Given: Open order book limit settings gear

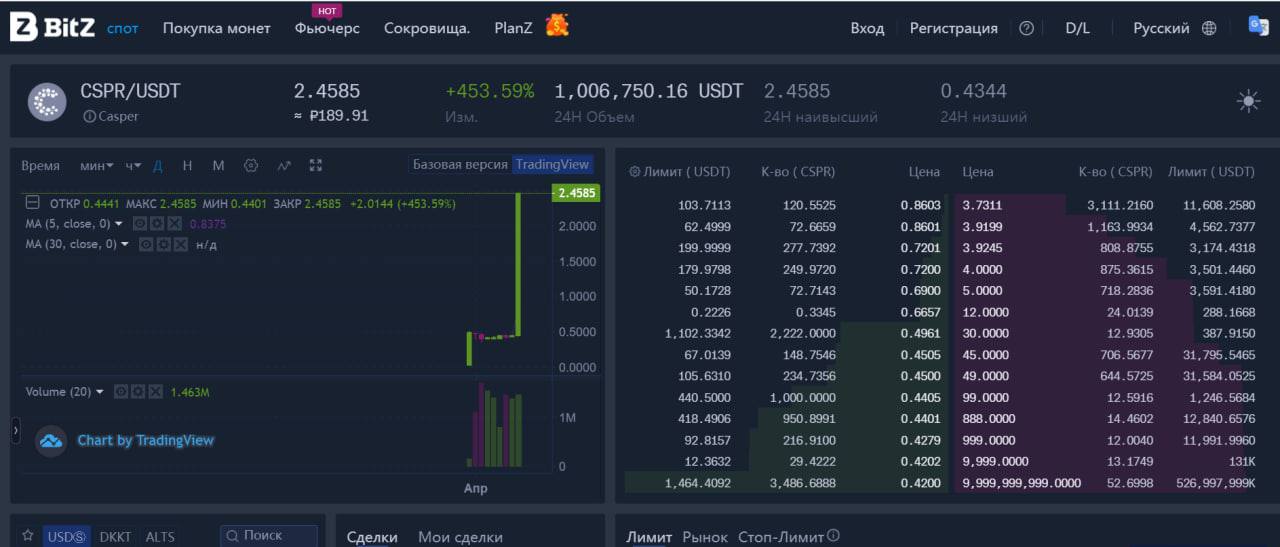Looking at the screenshot, I should [634, 172].
